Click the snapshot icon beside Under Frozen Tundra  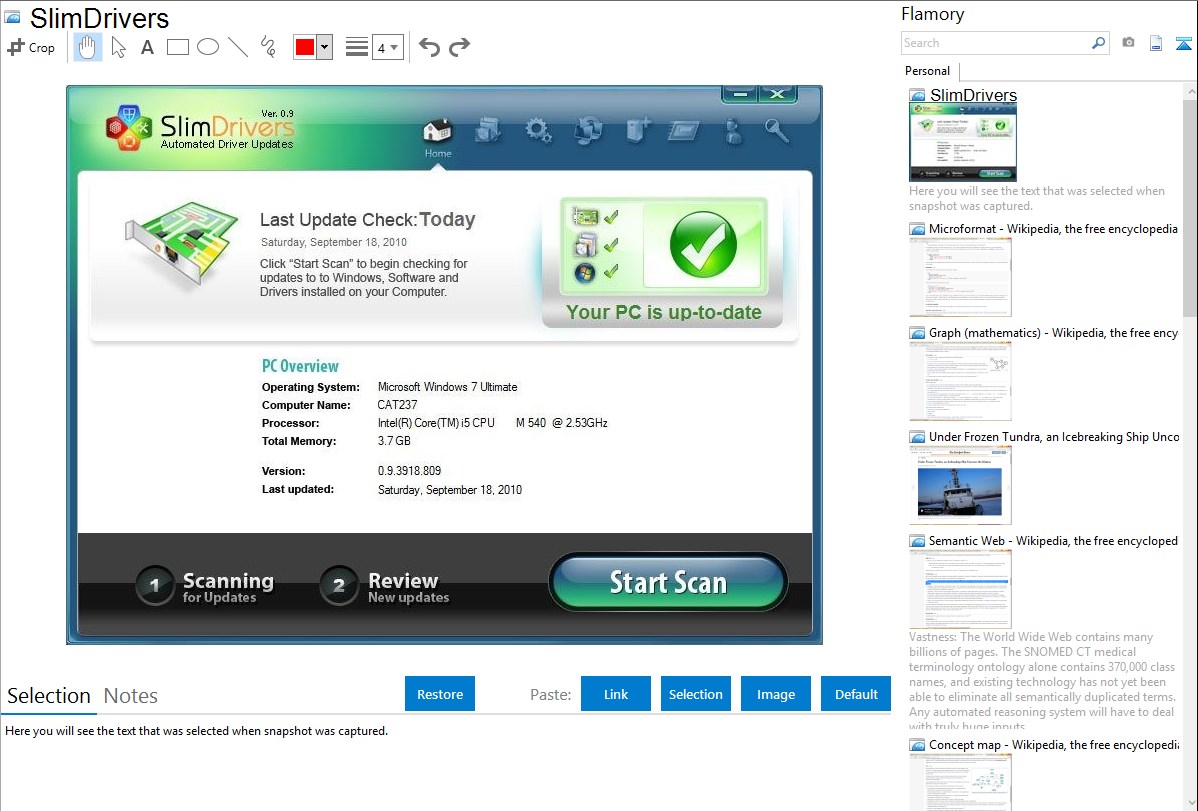pyautogui.click(x=917, y=437)
